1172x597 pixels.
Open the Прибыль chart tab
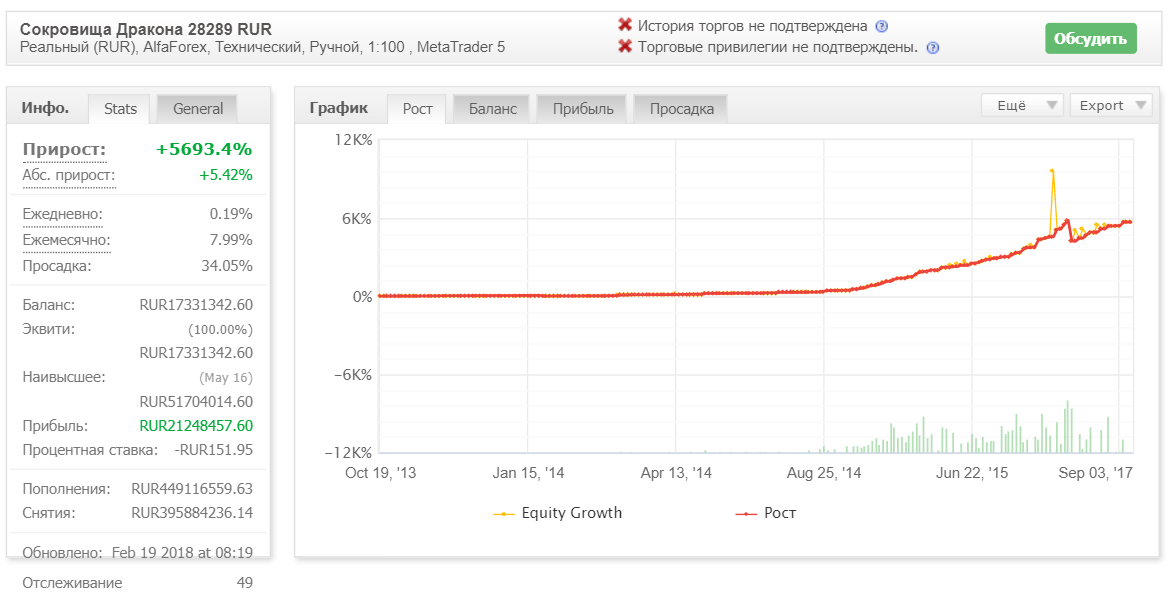[583, 109]
